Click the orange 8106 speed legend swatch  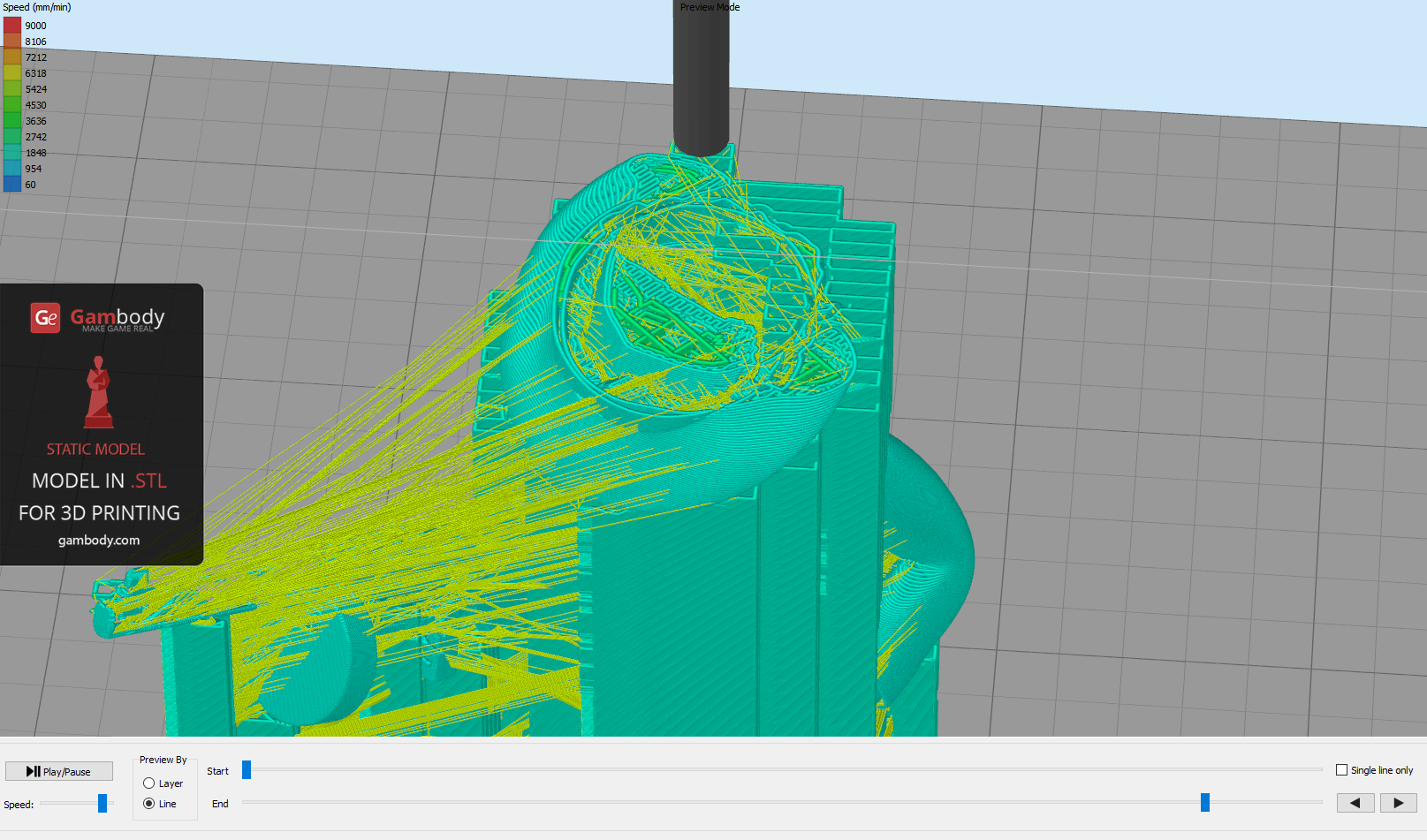tap(12, 42)
